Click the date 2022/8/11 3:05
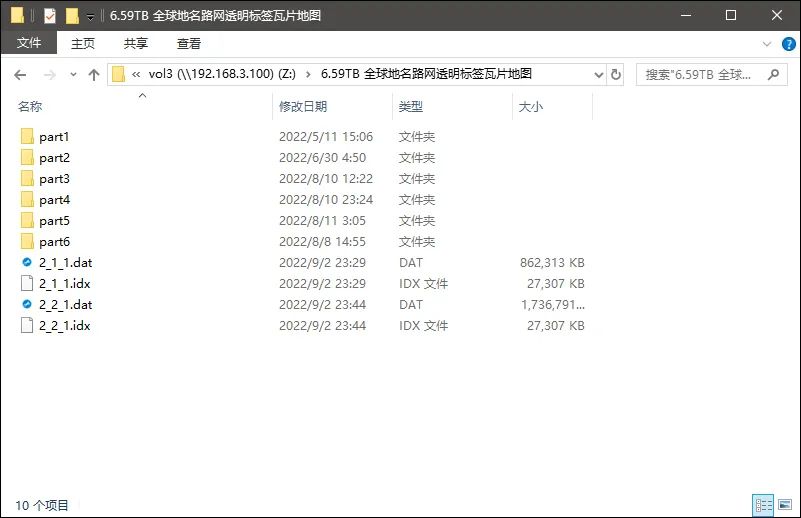The image size is (801, 518). click(x=322, y=220)
